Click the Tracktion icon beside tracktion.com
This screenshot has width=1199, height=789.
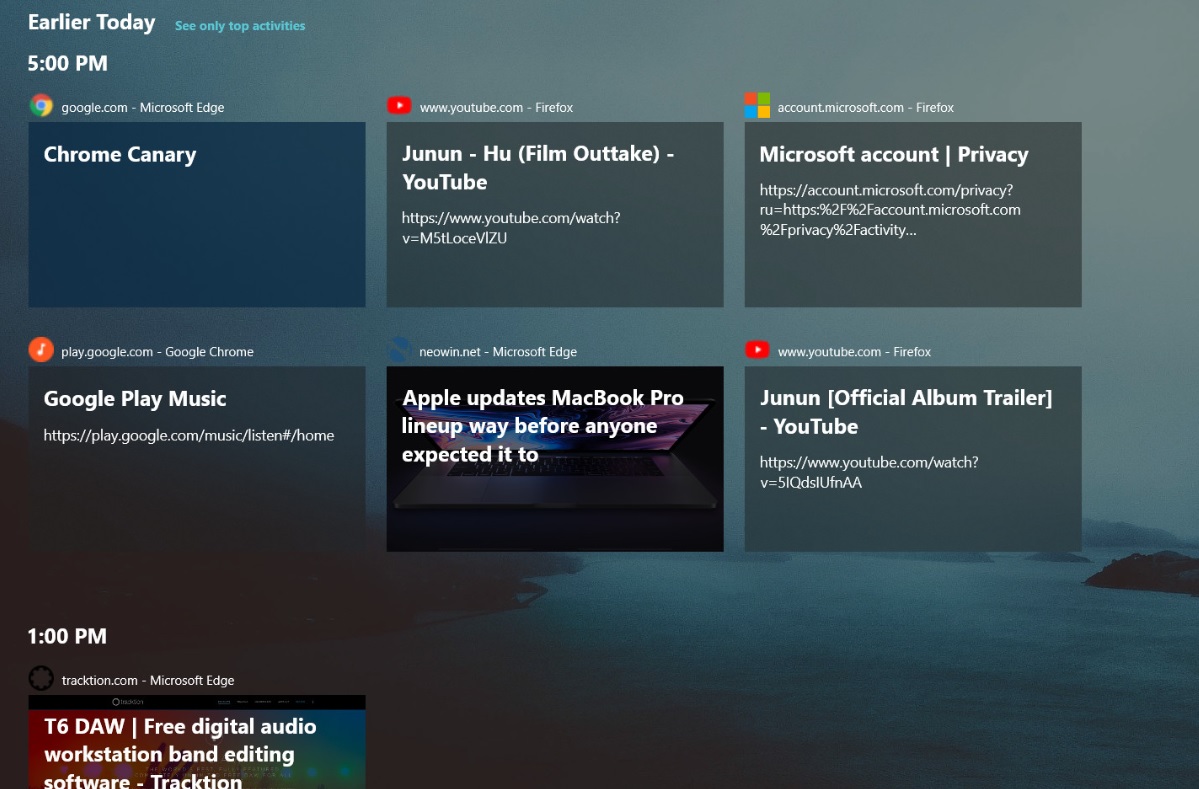[x=41, y=678]
